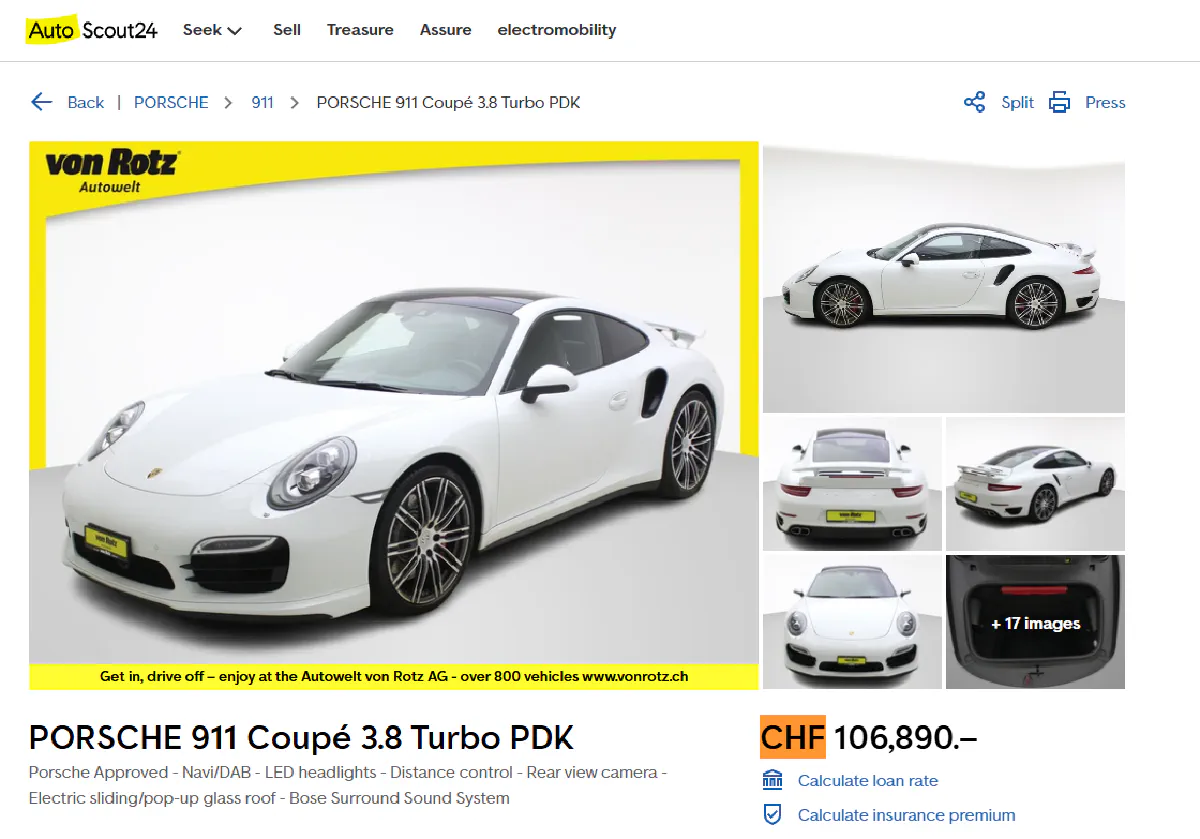Open AutoScout24 homepage via the logo

90,29
